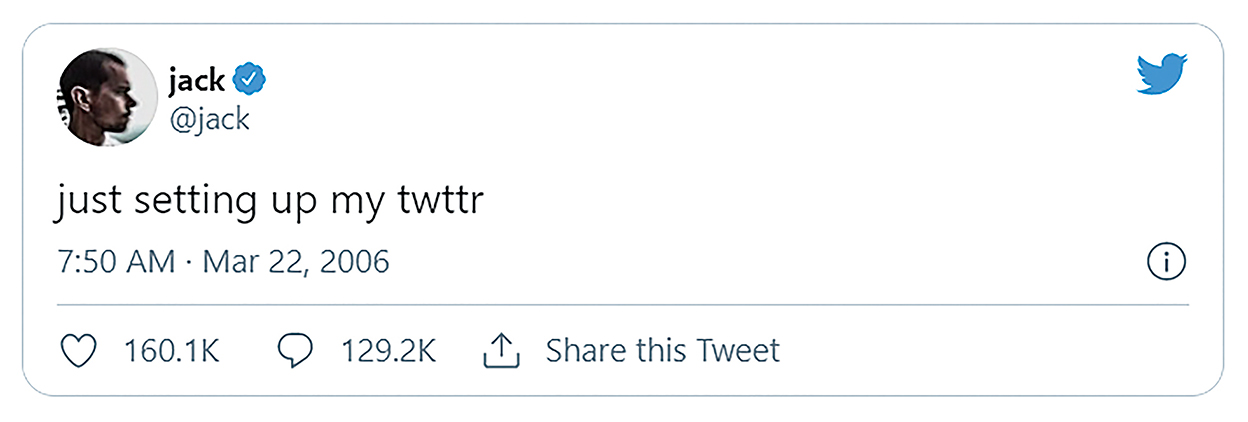Click the divider line above the actions
Screen dimensions: 1248x422
point(620,304)
